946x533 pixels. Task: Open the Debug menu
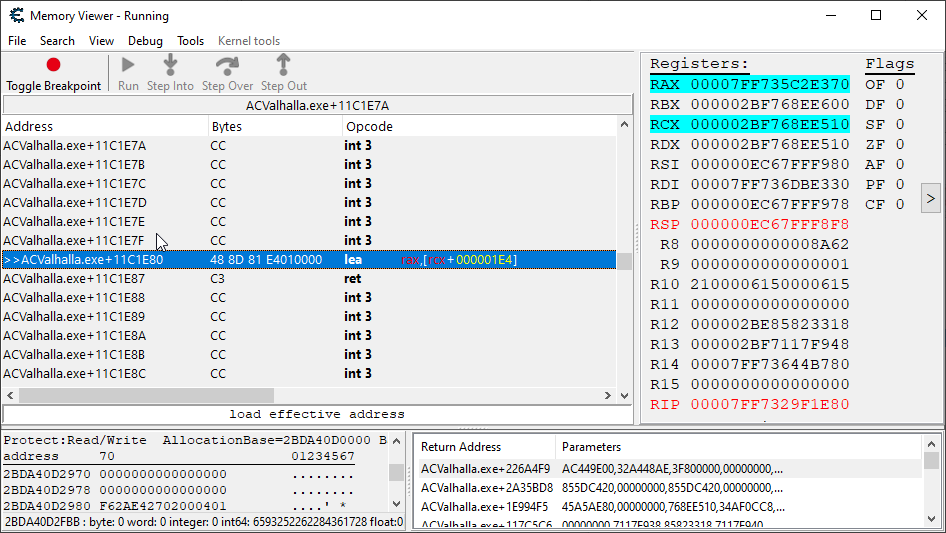pos(145,41)
